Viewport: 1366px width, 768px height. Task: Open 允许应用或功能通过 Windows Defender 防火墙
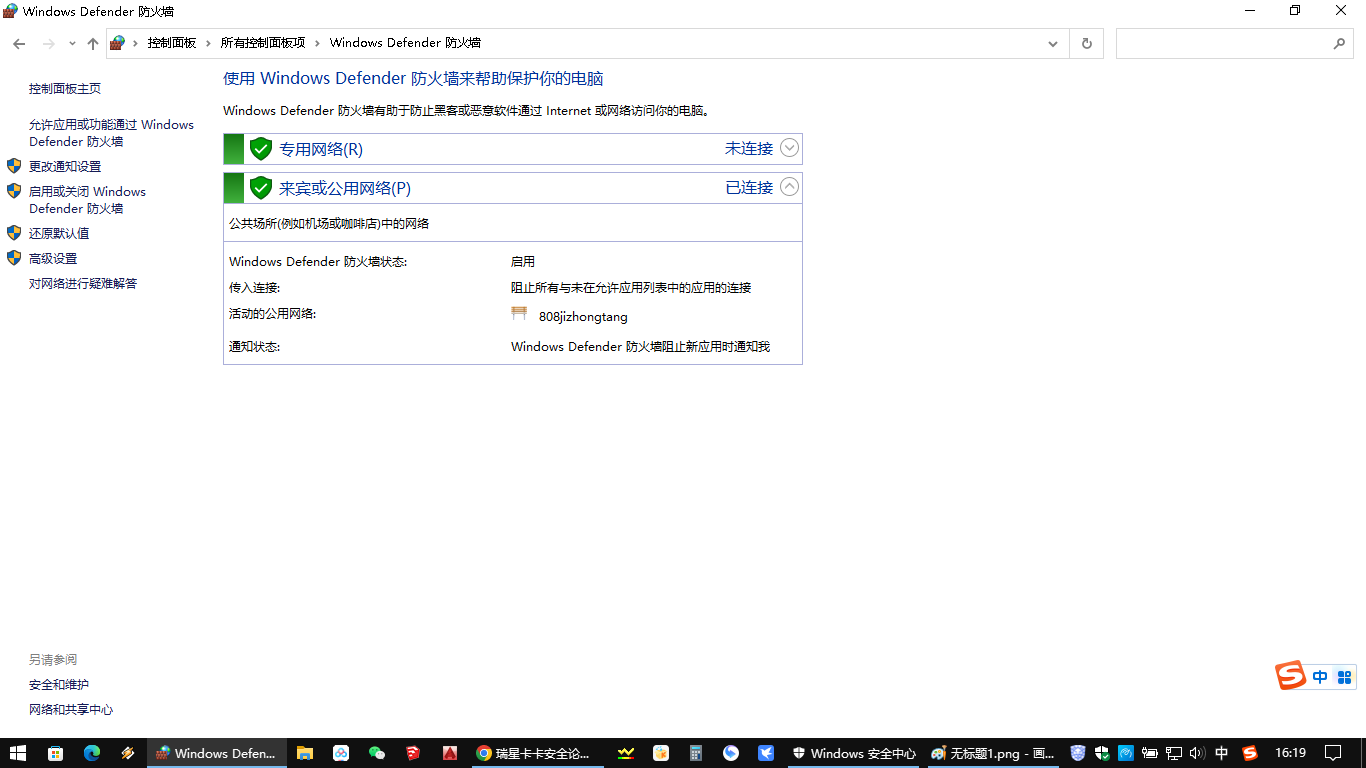tap(111, 133)
